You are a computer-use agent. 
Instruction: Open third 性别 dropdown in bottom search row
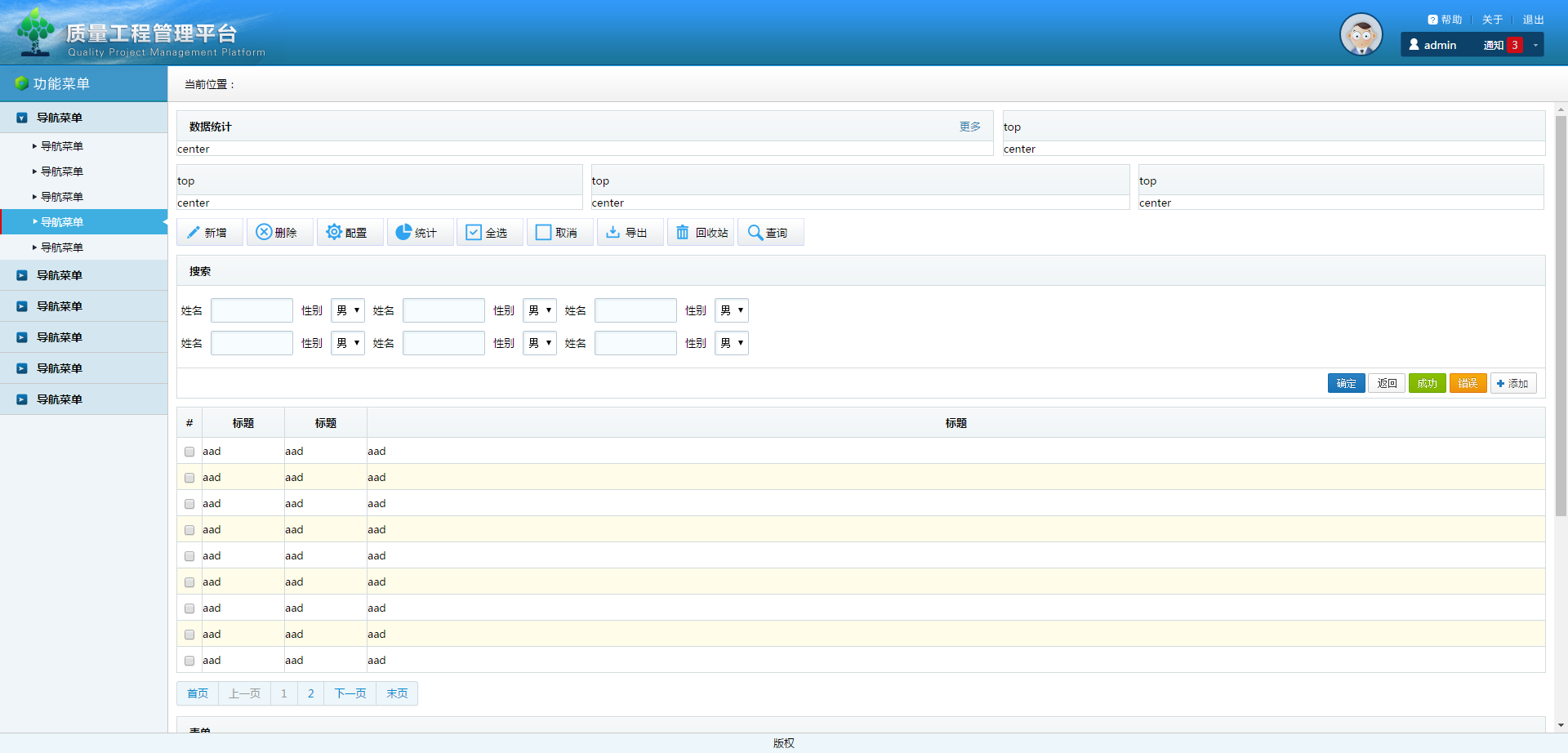click(x=732, y=343)
